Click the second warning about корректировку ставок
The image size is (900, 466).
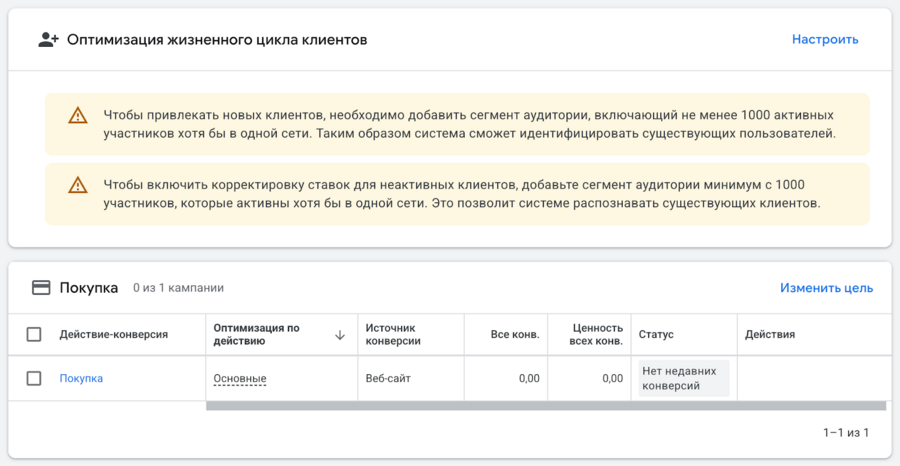(457, 195)
